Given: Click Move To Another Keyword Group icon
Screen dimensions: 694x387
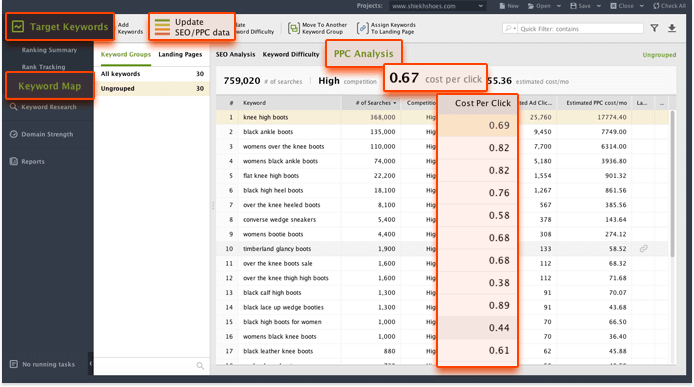Looking at the screenshot, I should click(x=293, y=28).
